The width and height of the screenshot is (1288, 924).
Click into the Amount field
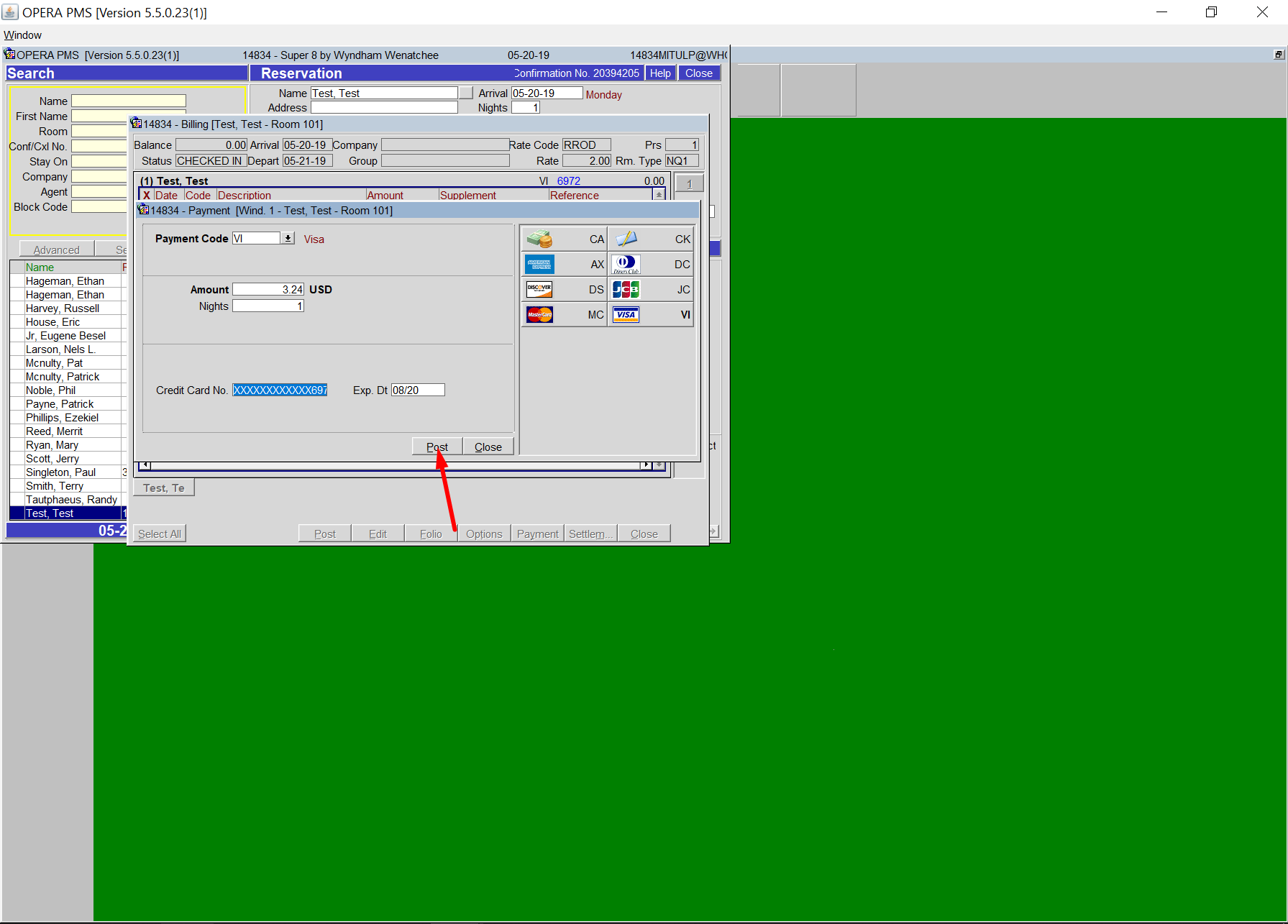pyautogui.click(x=268, y=290)
